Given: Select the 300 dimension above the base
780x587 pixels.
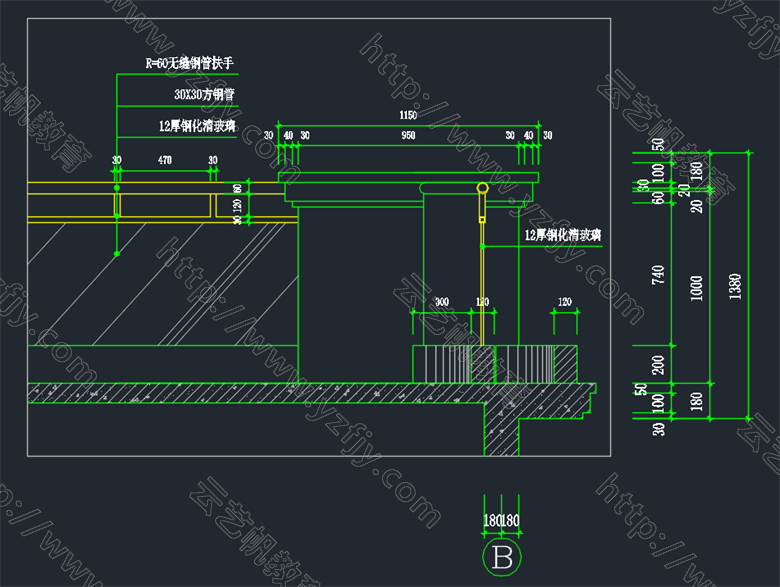Looking at the screenshot, I should [x=442, y=302].
